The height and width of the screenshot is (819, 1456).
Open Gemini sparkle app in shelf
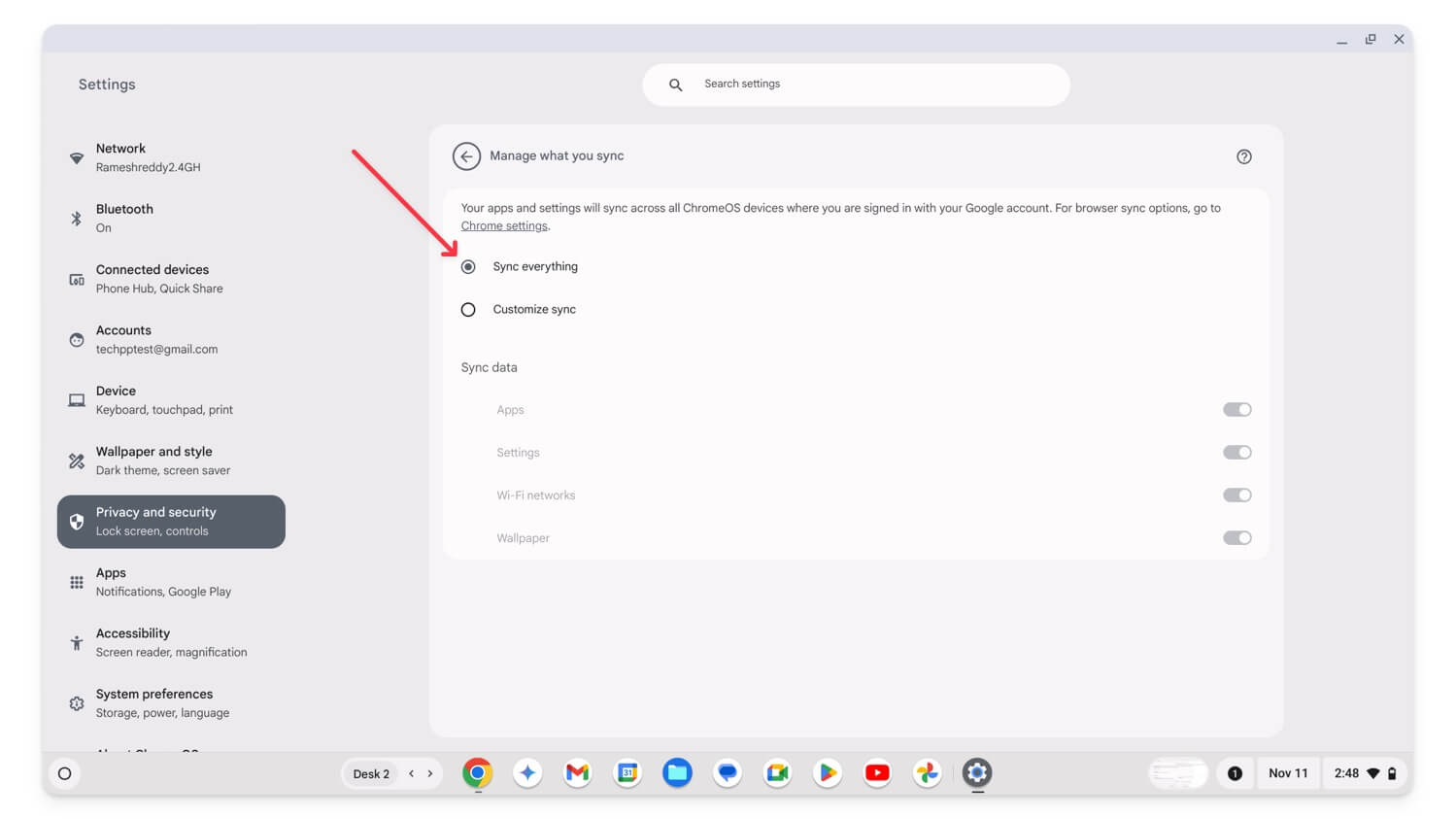point(527,773)
